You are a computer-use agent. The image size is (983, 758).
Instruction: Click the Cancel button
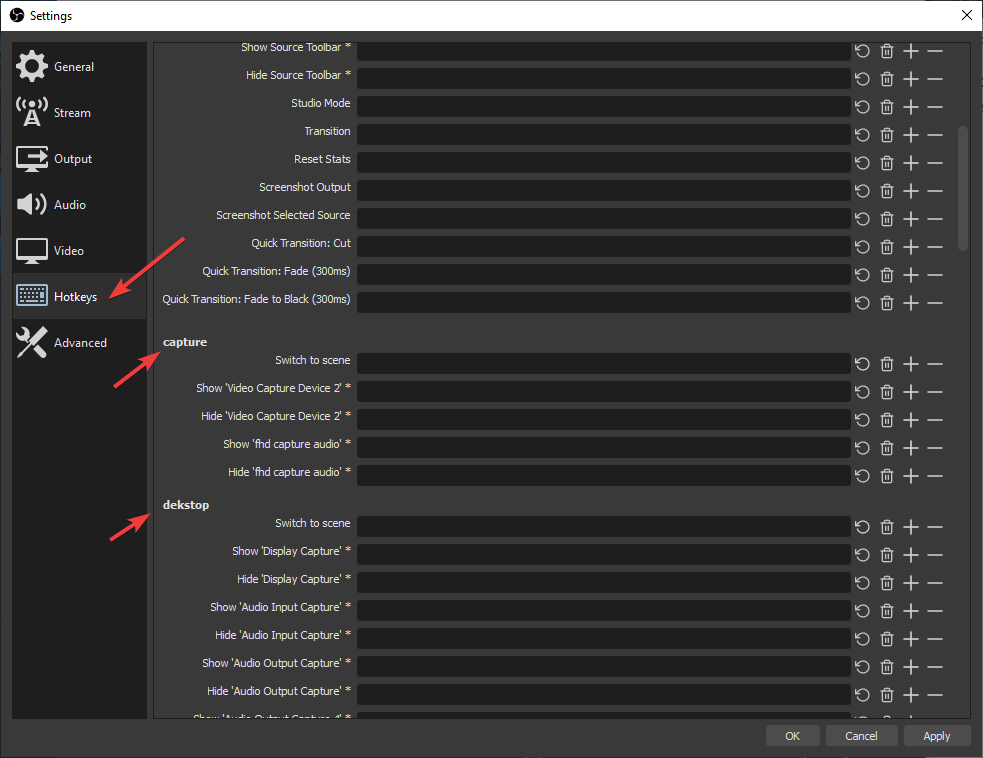(x=861, y=736)
